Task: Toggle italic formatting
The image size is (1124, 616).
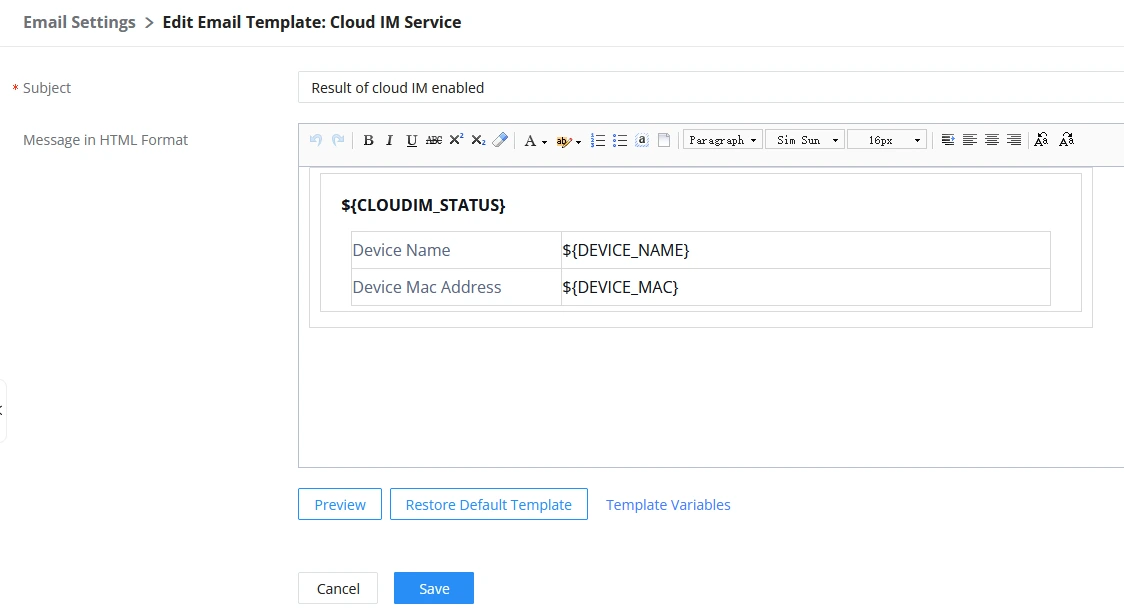Action: point(389,141)
